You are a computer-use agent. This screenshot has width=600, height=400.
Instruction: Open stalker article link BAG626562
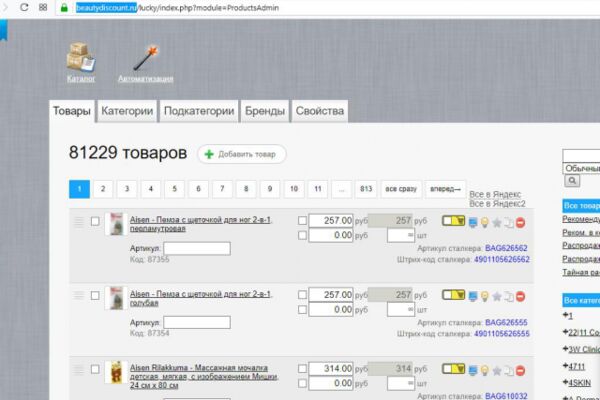506,248
